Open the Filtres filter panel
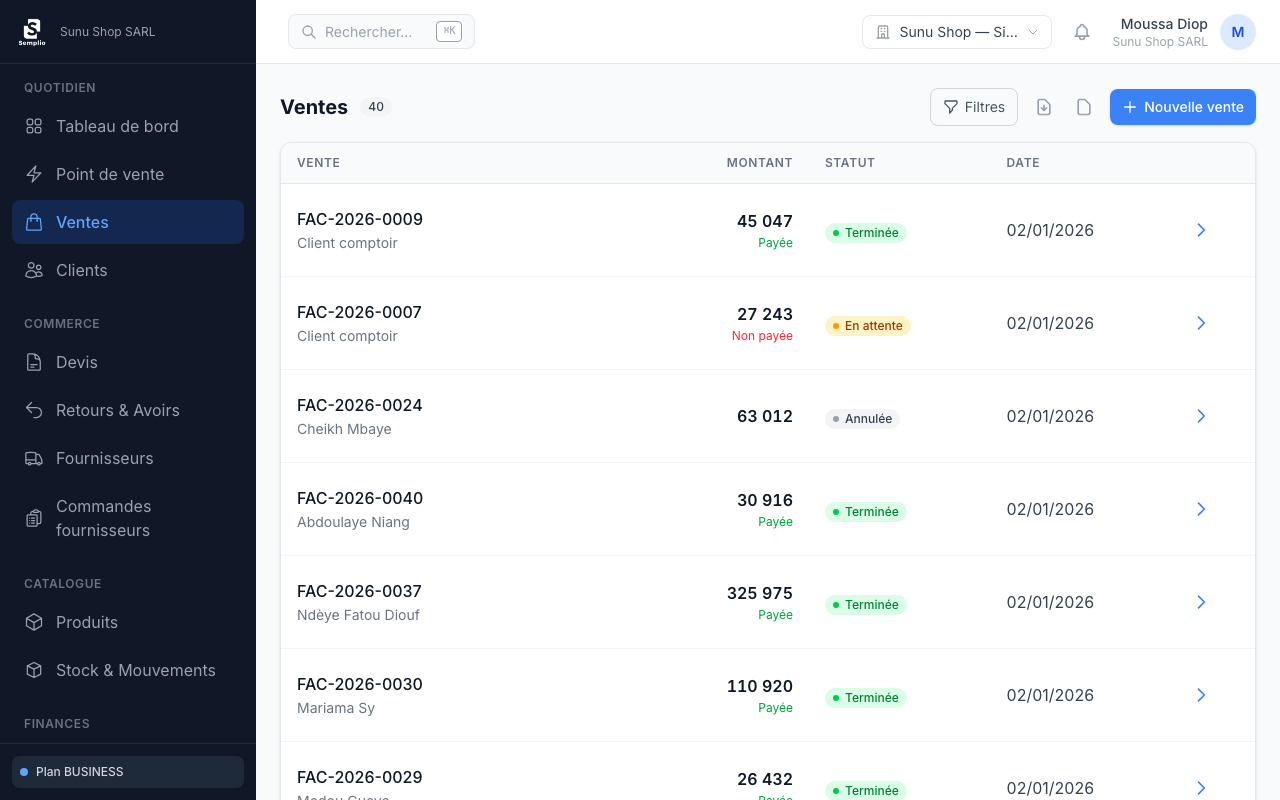This screenshot has height=800, width=1280. coord(974,107)
